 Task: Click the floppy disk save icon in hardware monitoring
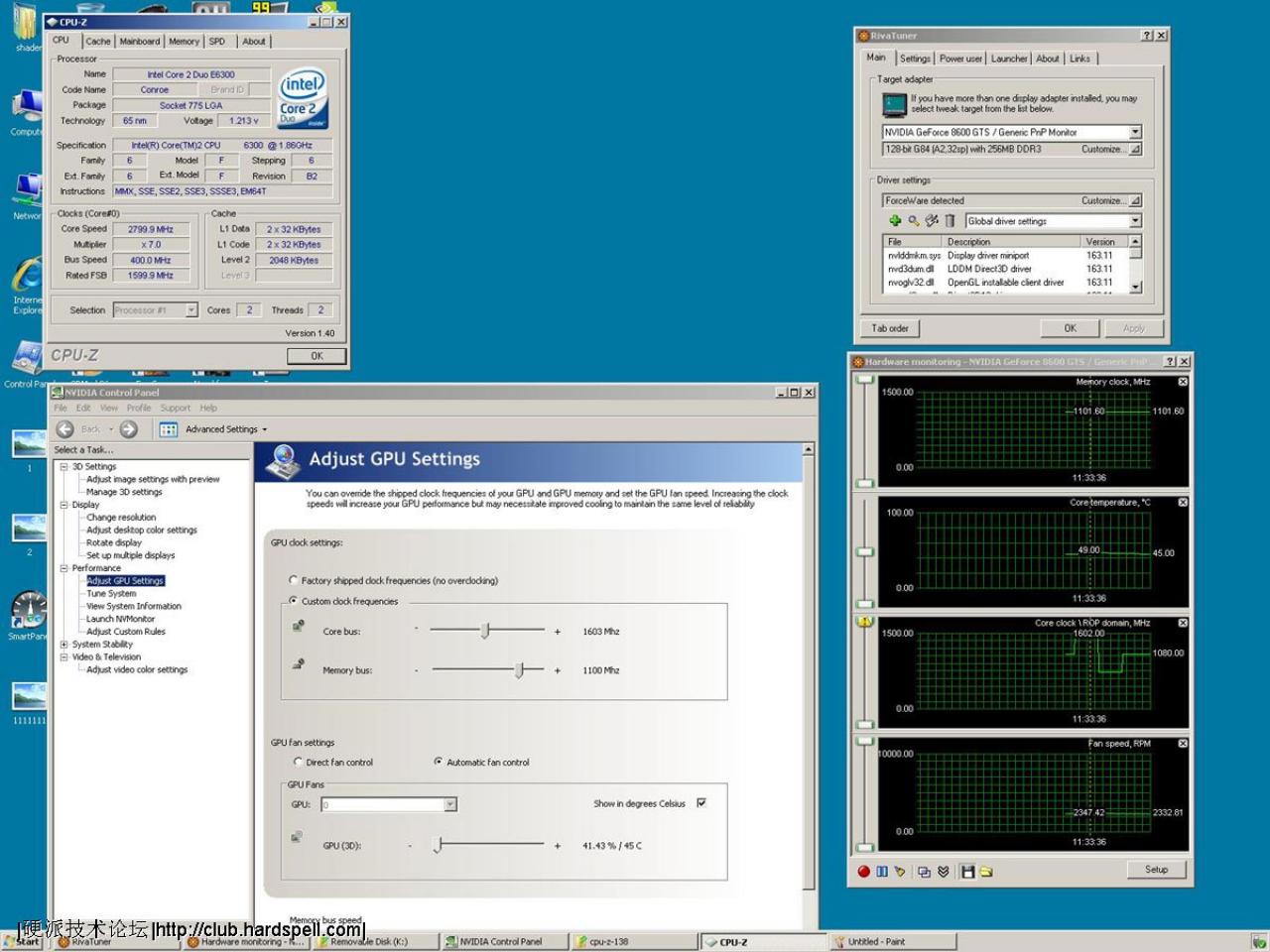[967, 872]
